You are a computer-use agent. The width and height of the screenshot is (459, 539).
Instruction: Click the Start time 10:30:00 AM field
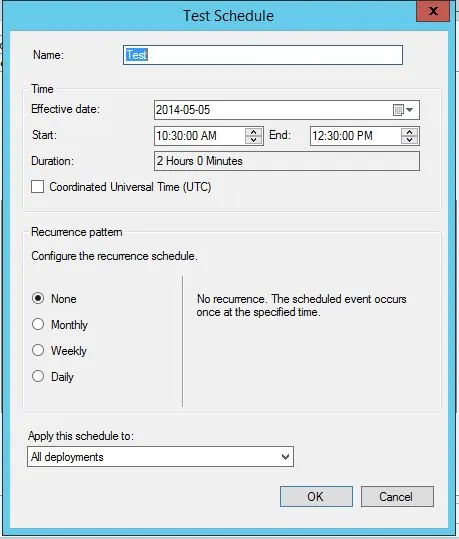click(x=200, y=136)
